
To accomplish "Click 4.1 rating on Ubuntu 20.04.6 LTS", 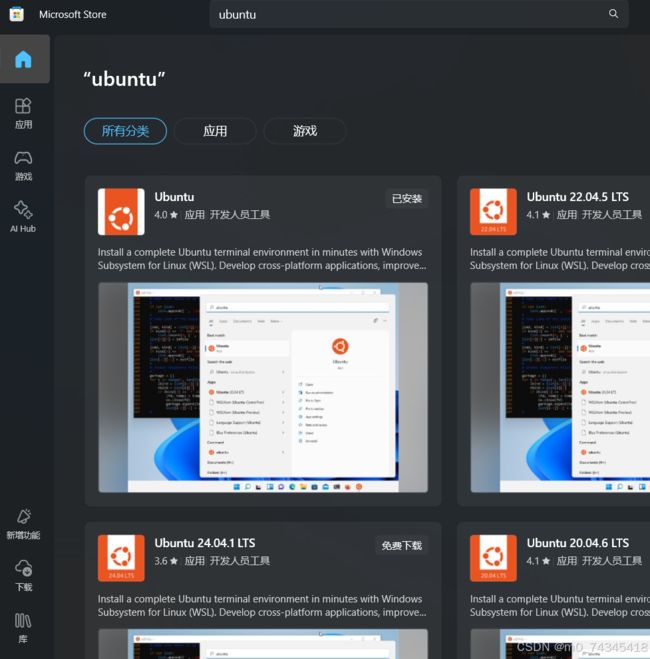I will [538, 561].
